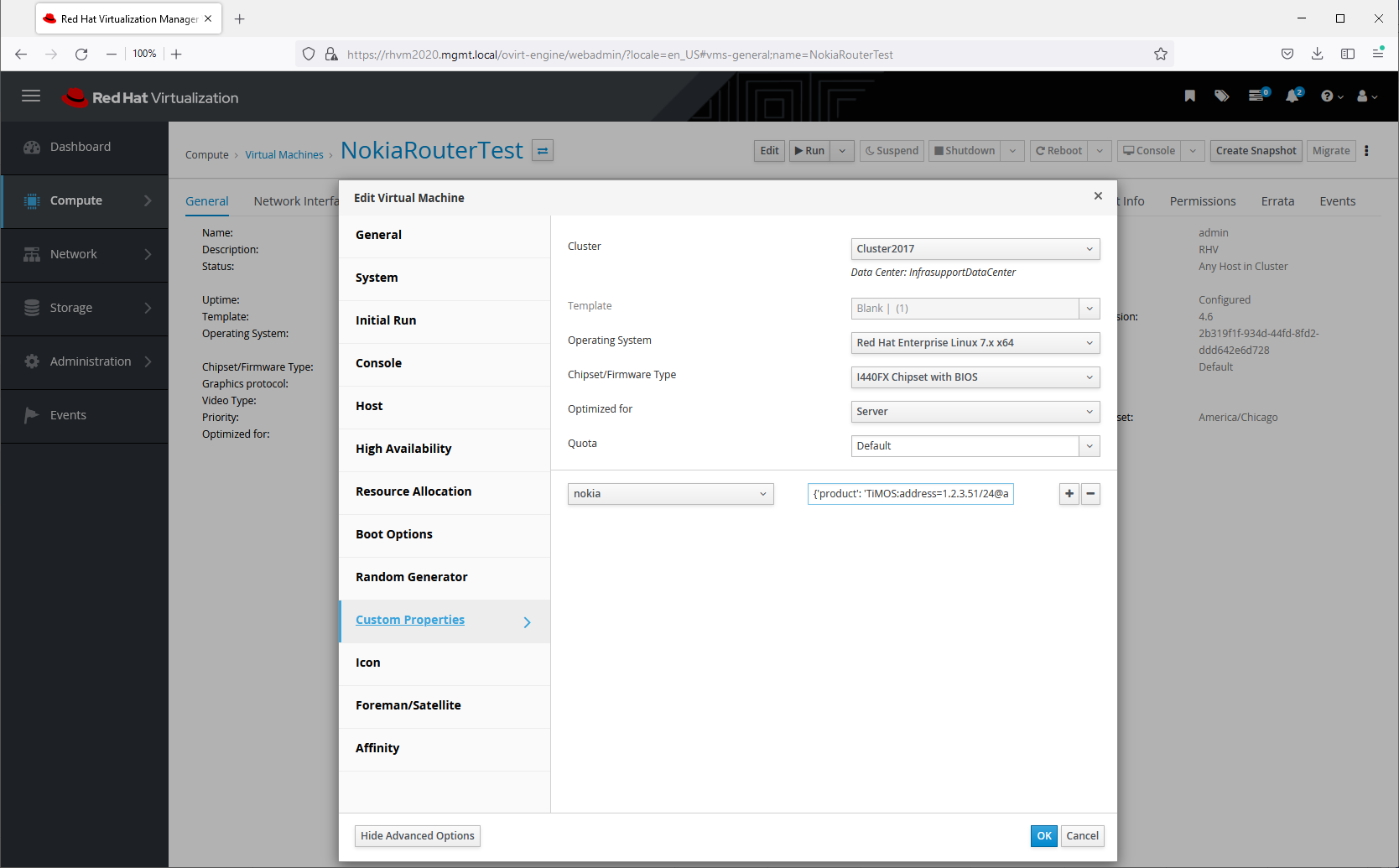Click the Red Hat Virtualization logo
Screen dimensions: 1399x868
[x=149, y=96]
